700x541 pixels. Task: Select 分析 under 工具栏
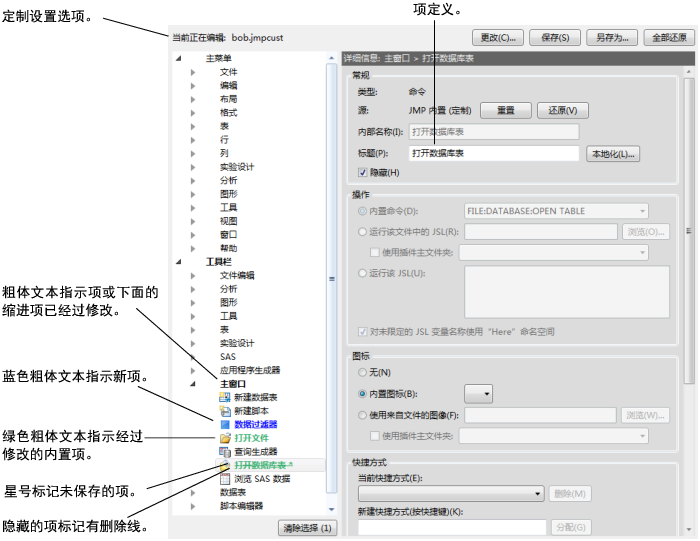pyautogui.click(x=228, y=289)
